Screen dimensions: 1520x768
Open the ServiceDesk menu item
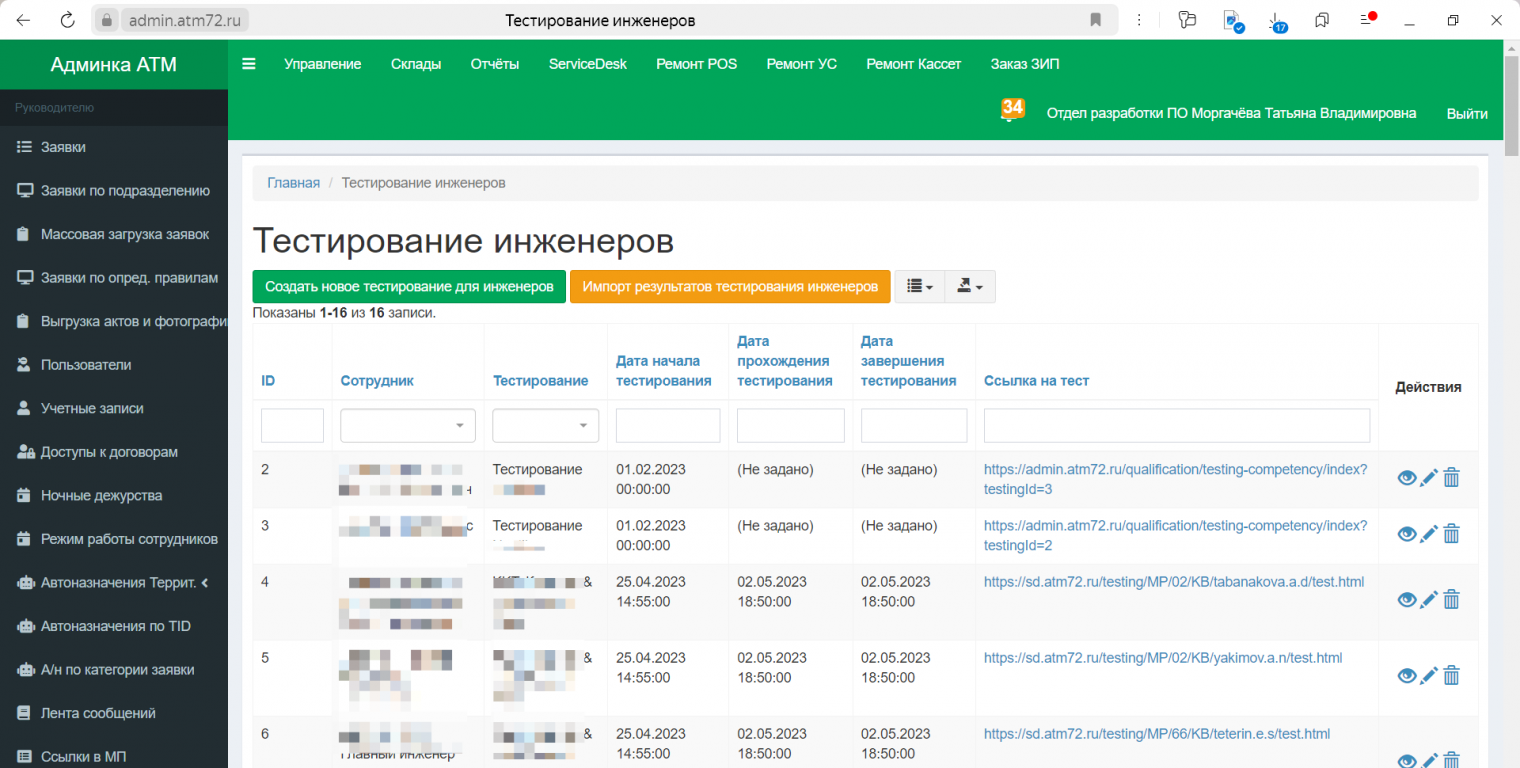[x=587, y=64]
